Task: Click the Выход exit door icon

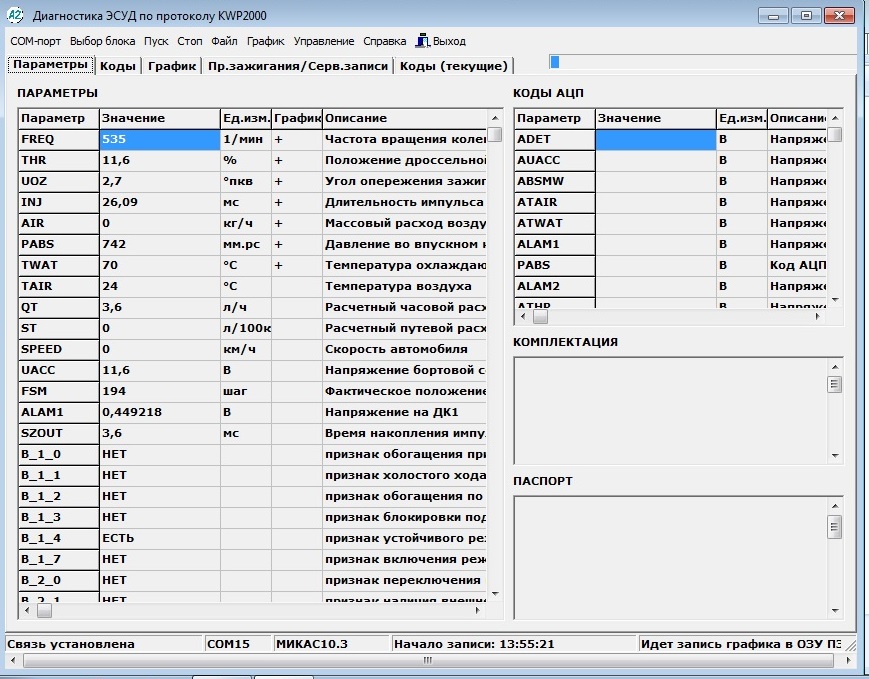Action: [422, 41]
